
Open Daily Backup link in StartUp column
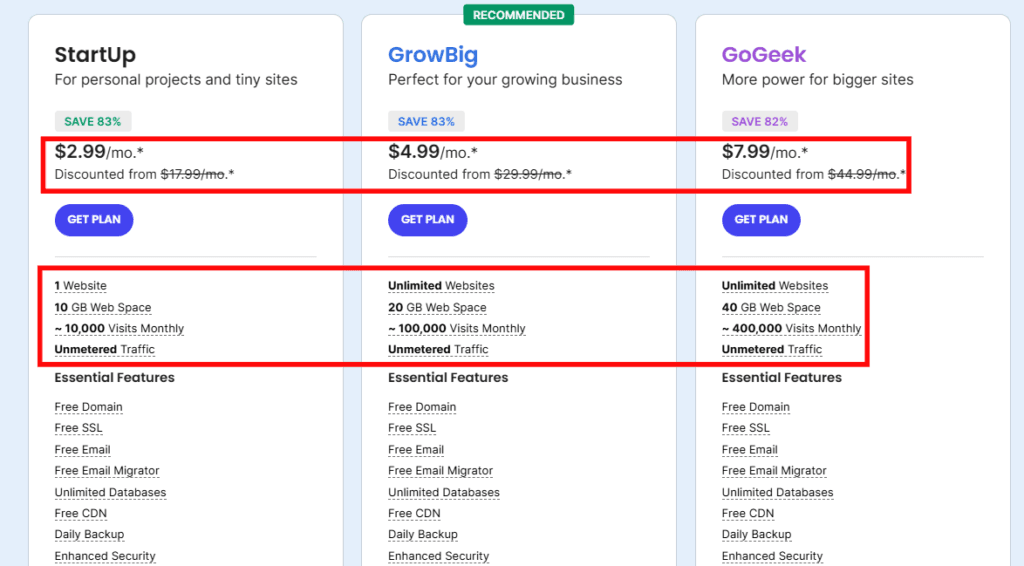(89, 535)
